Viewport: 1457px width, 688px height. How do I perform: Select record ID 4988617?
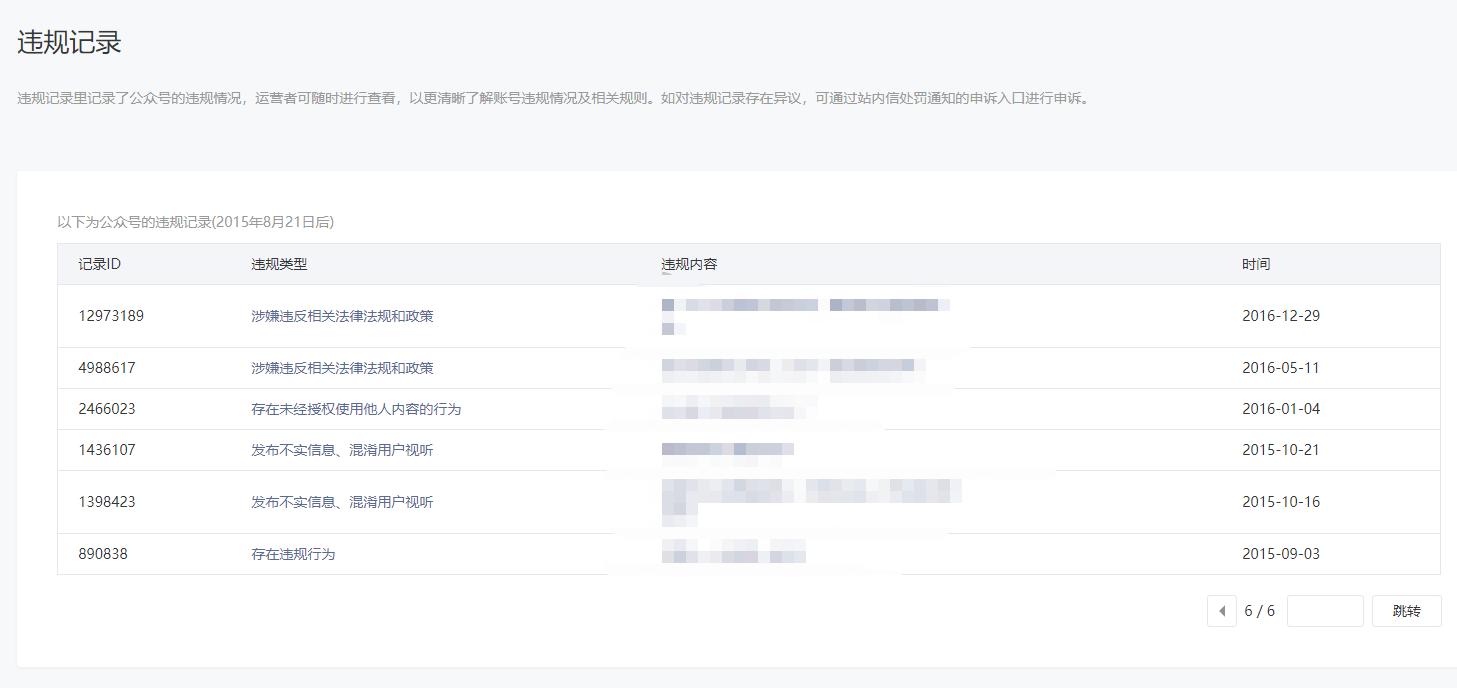(107, 368)
